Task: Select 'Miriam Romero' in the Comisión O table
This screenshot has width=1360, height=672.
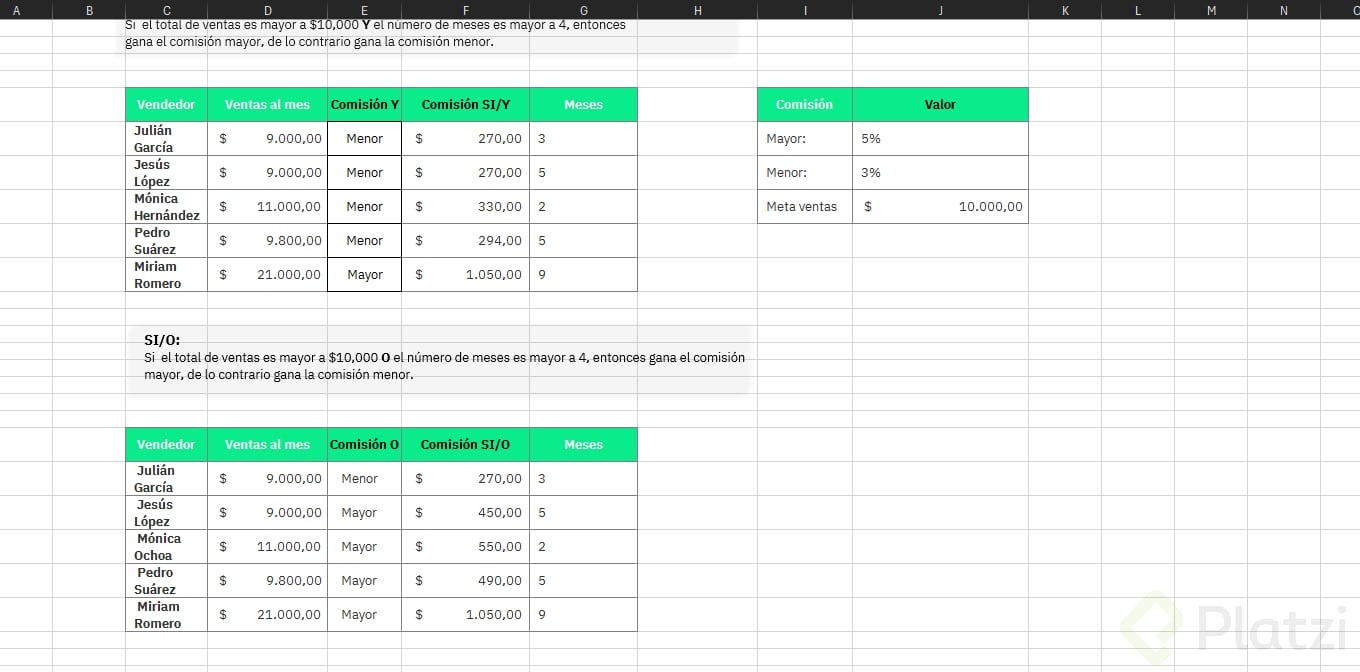Action: 166,615
